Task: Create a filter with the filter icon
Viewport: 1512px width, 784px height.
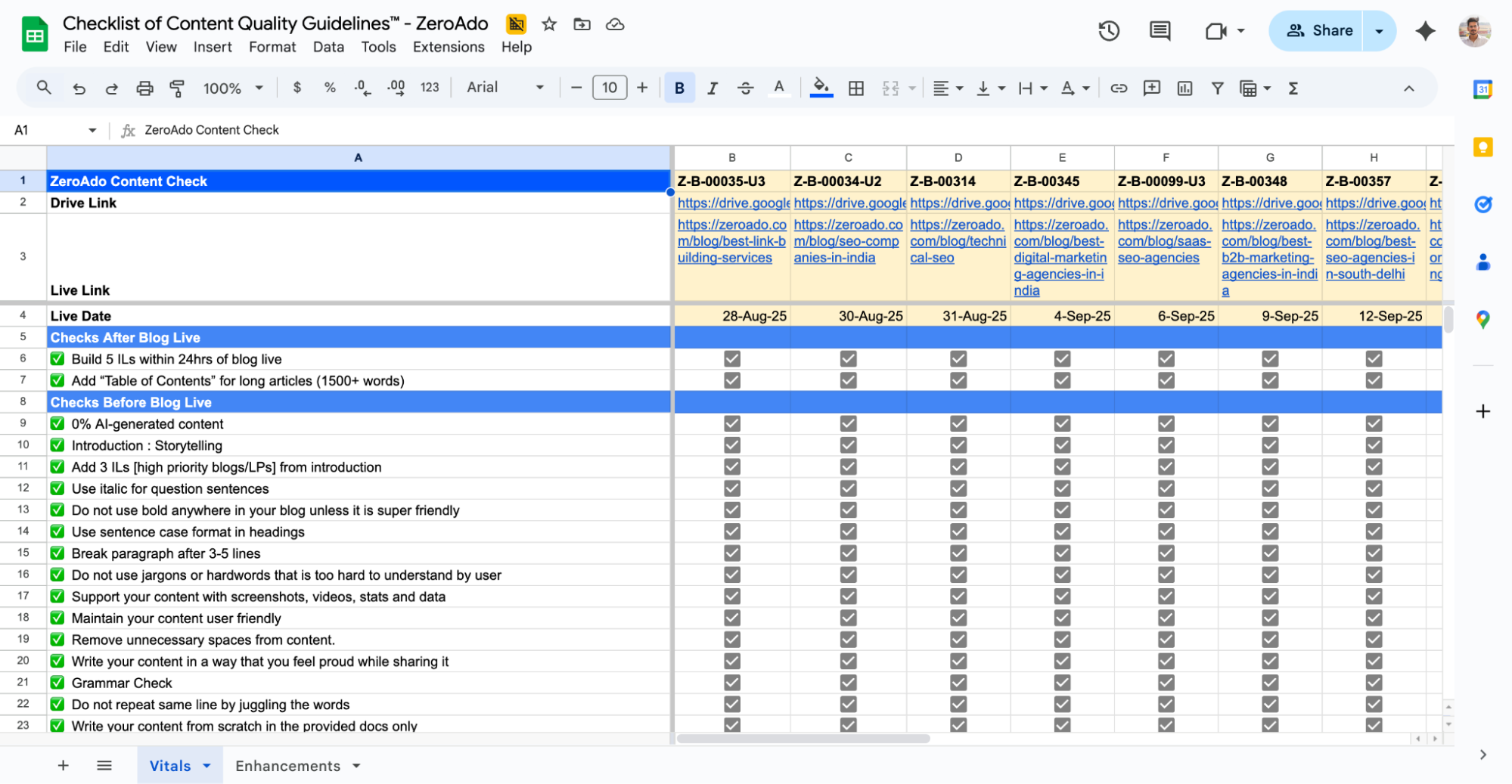Action: (x=1217, y=88)
